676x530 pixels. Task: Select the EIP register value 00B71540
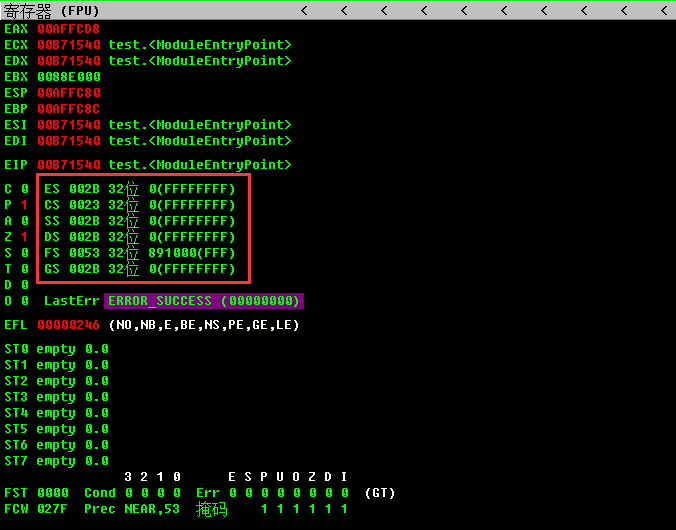69,165
